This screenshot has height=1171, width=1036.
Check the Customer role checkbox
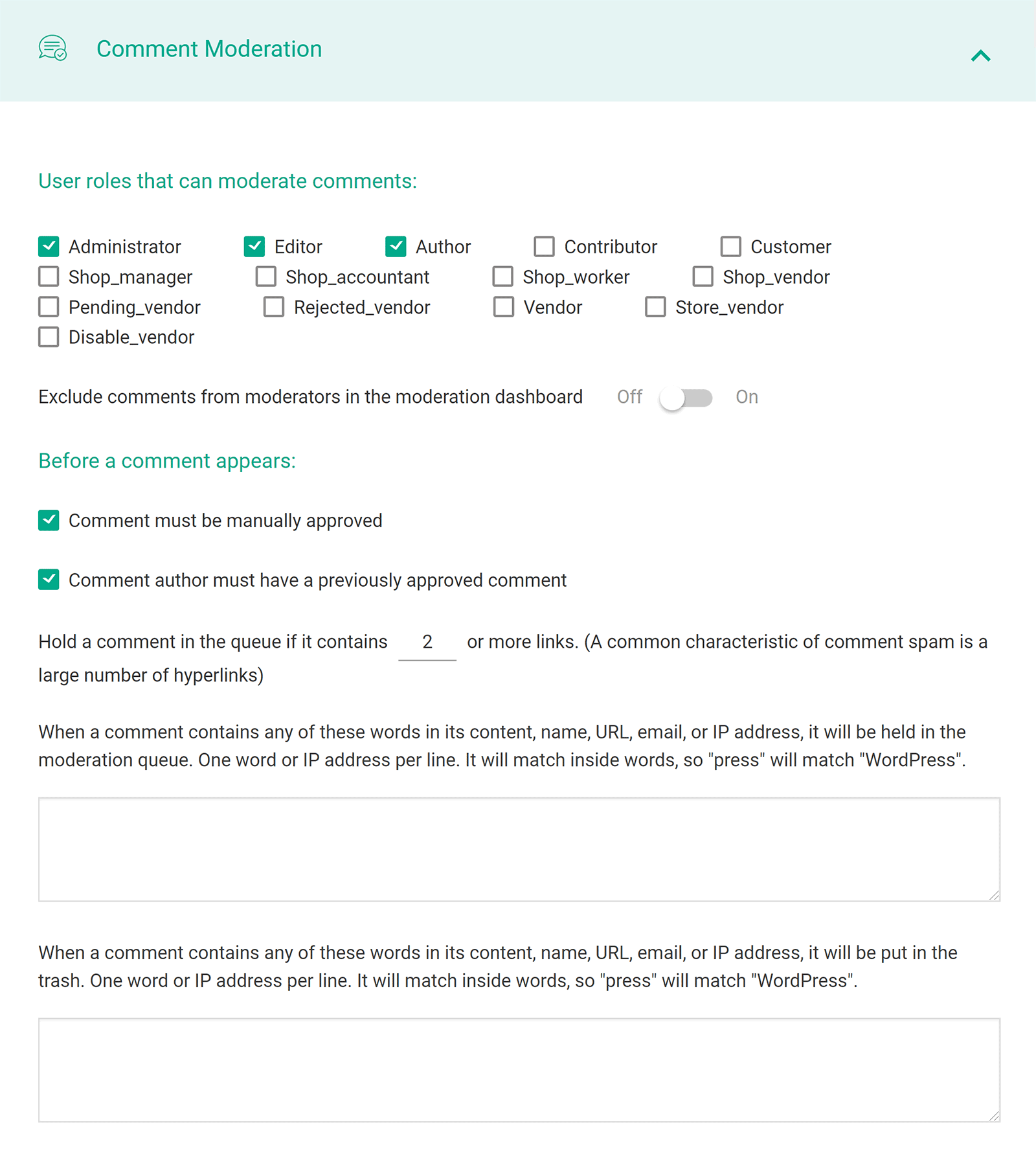tap(730, 247)
